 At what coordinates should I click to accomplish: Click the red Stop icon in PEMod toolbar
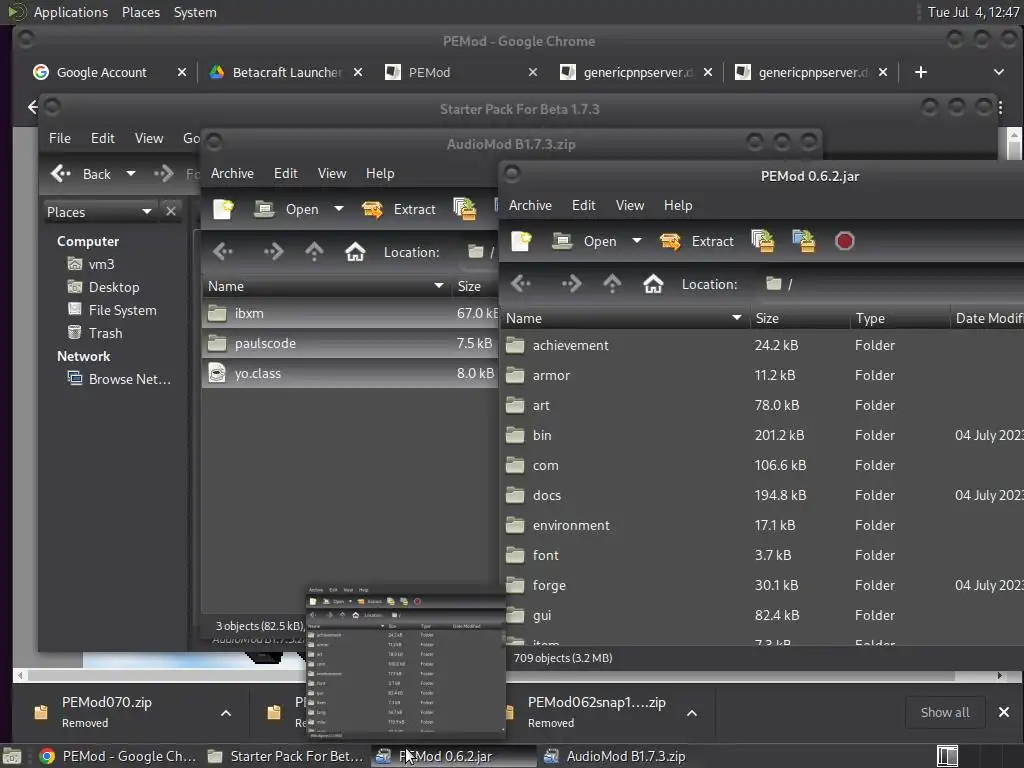[844, 241]
